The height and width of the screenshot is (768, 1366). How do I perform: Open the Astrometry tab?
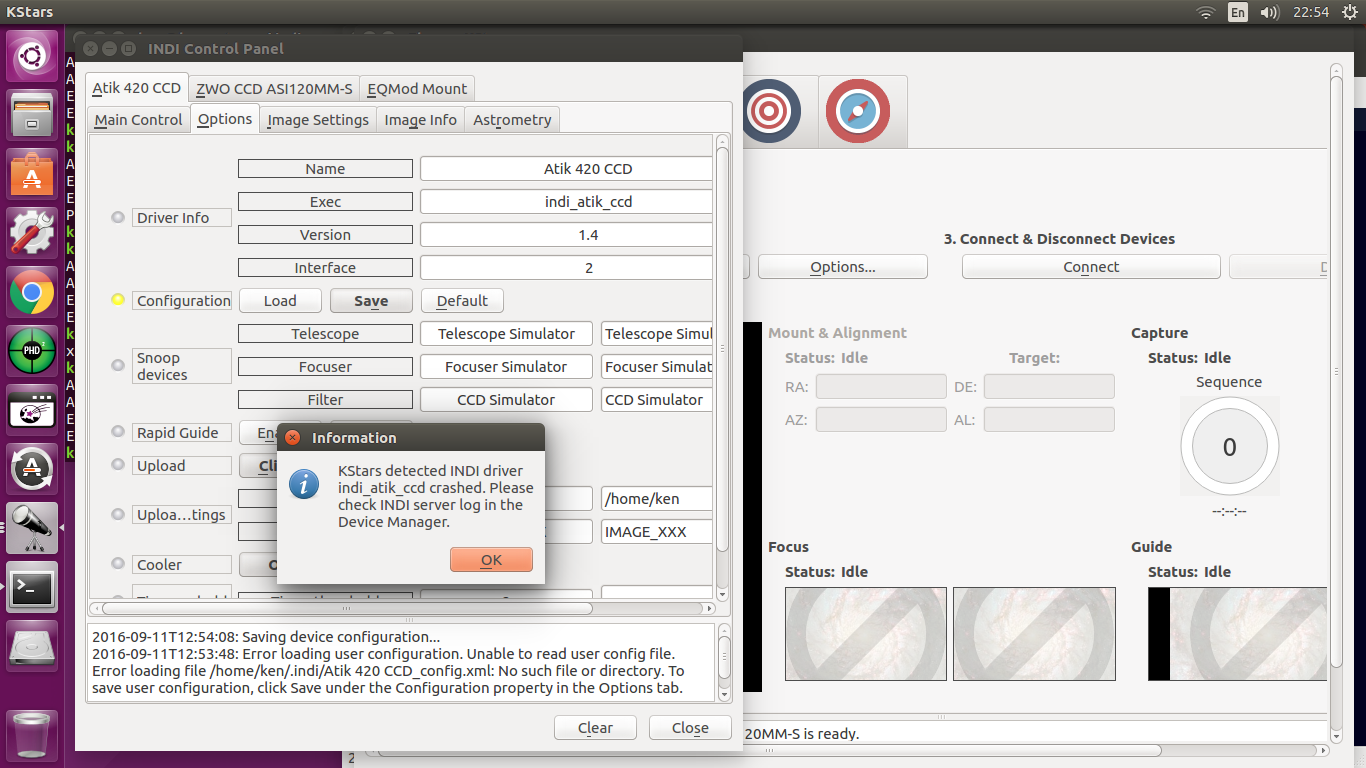(512, 120)
